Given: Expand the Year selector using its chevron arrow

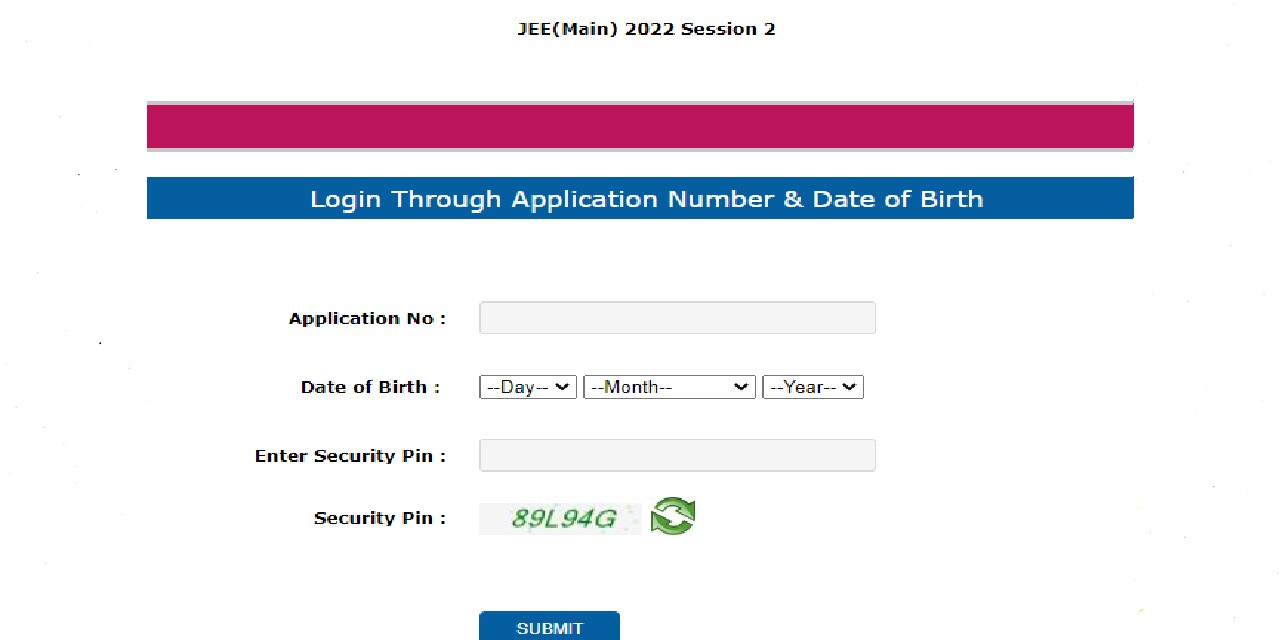Looking at the screenshot, I should coord(849,387).
